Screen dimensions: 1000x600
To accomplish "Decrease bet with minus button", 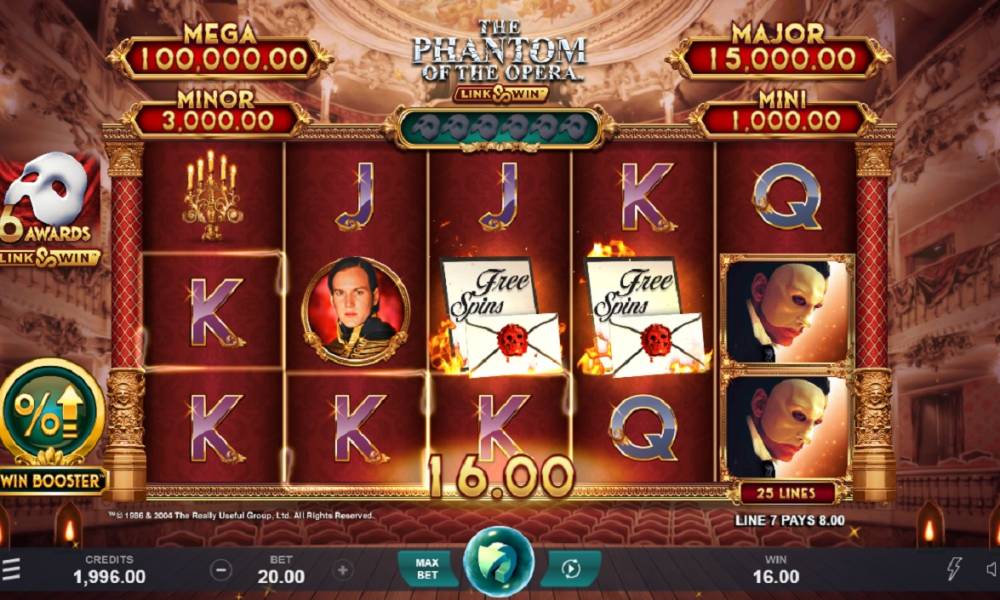I will coord(221,569).
